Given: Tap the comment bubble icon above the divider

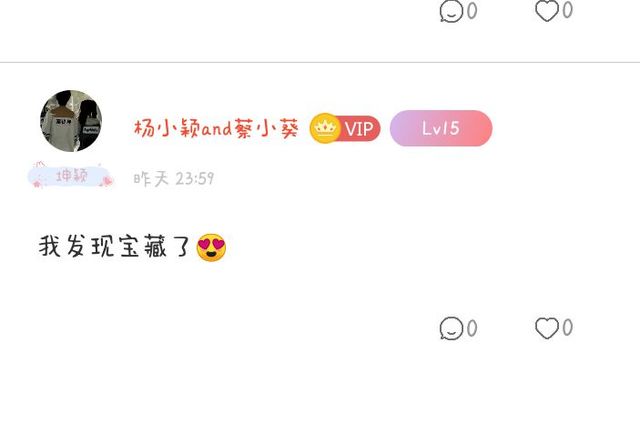Looking at the screenshot, I should [451, 11].
